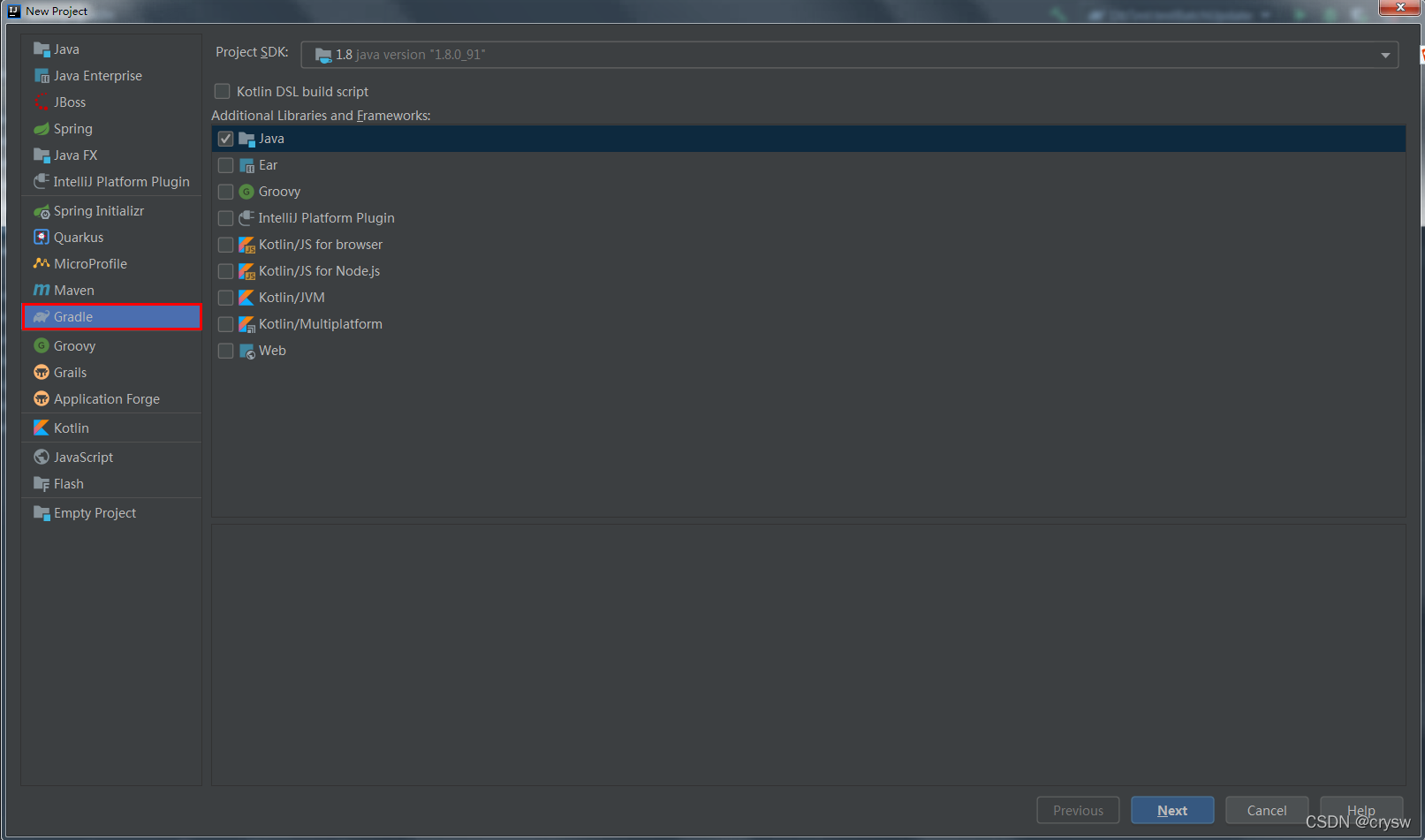
Task: Click the Kotlin/JVM framework icon
Action: pos(246,298)
